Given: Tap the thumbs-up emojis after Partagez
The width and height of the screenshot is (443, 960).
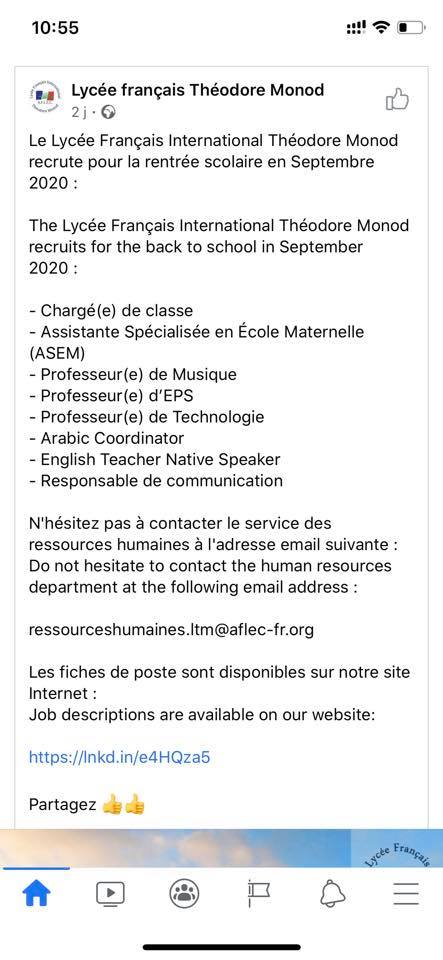Looking at the screenshot, I should (x=124, y=804).
